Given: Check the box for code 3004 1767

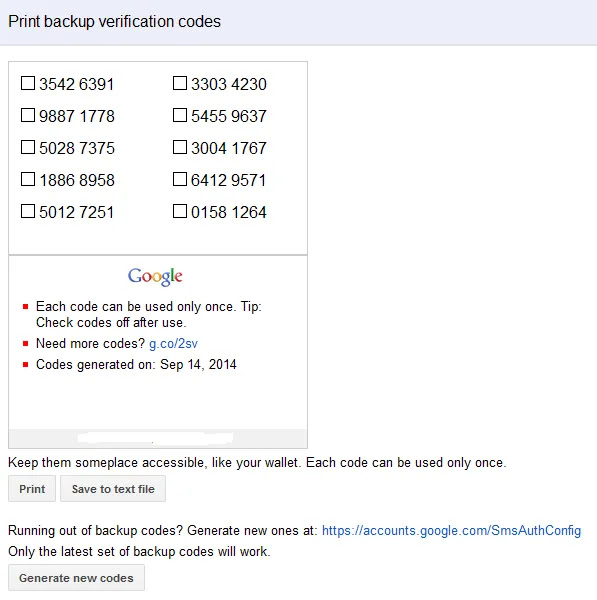Looking at the screenshot, I should click(x=180, y=147).
